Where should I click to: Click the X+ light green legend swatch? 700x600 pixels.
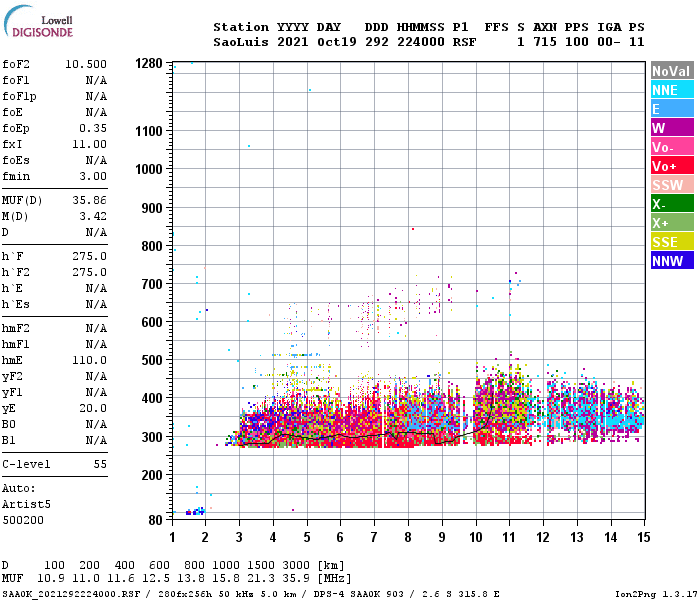pyautogui.click(x=672, y=222)
